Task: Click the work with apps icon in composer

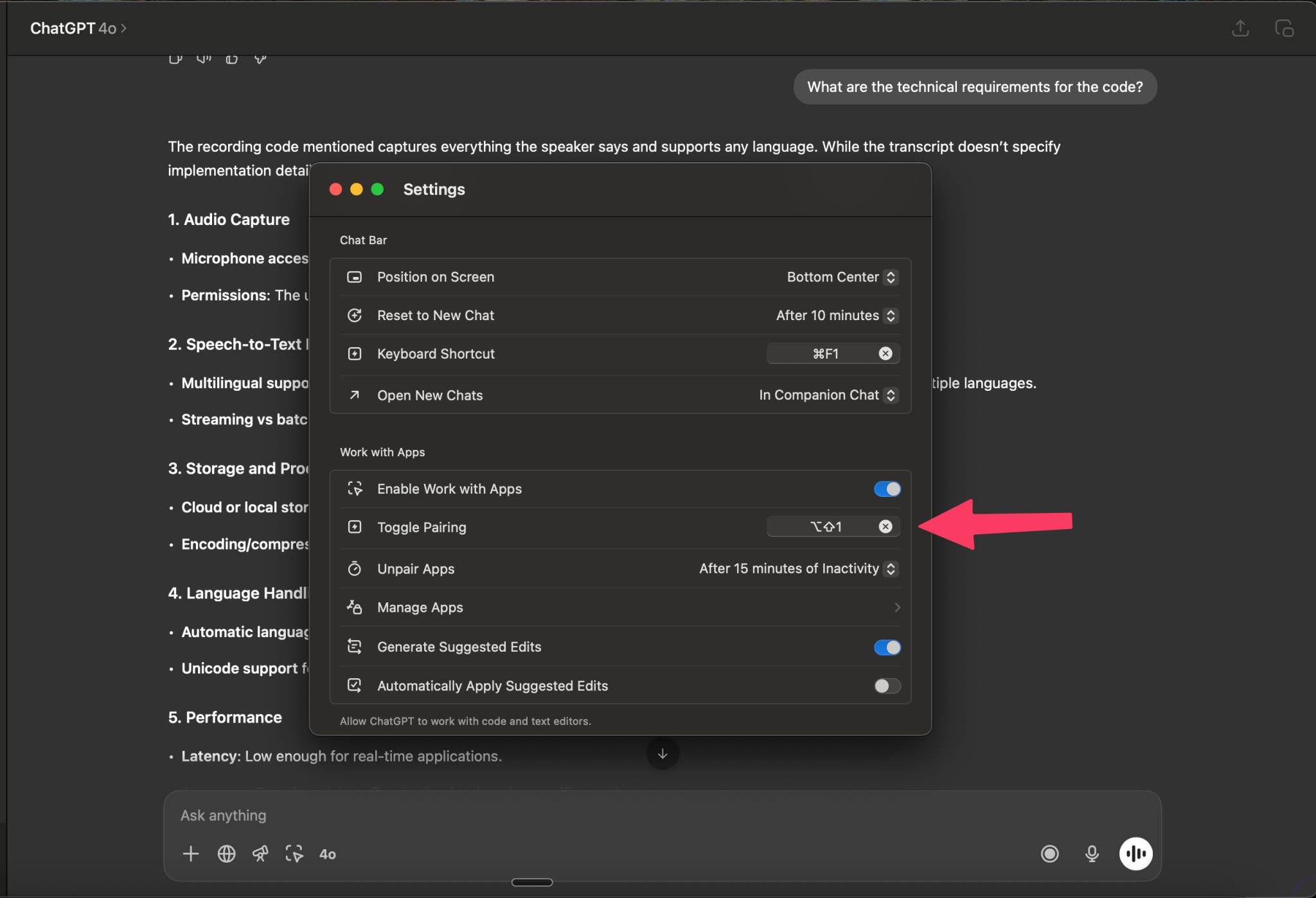Action: pyautogui.click(x=294, y=854)
